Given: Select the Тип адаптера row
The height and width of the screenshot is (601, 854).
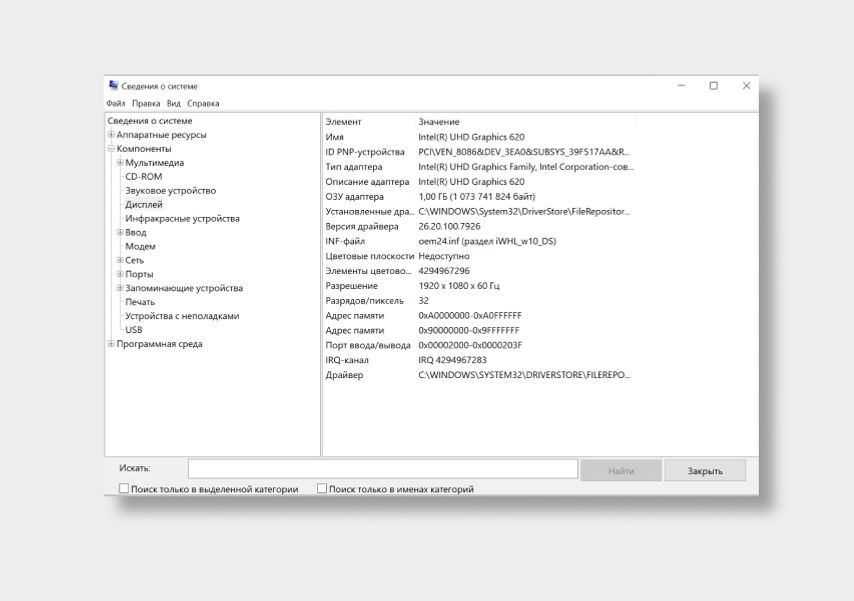Looking at the screenshot, I should click(479, 167).
